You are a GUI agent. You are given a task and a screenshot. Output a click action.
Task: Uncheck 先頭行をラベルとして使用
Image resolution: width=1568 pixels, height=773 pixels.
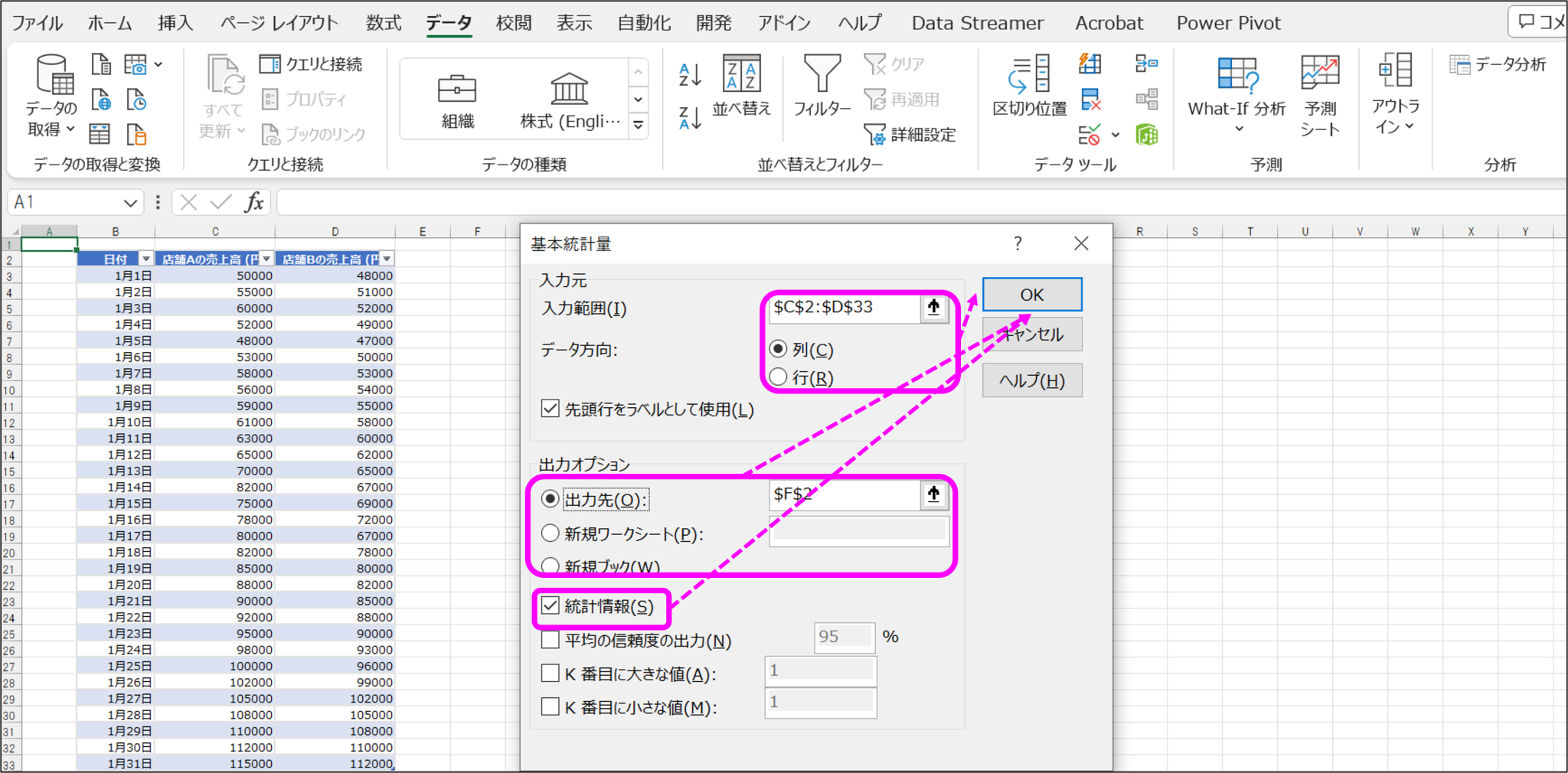(x=550, y=409)
